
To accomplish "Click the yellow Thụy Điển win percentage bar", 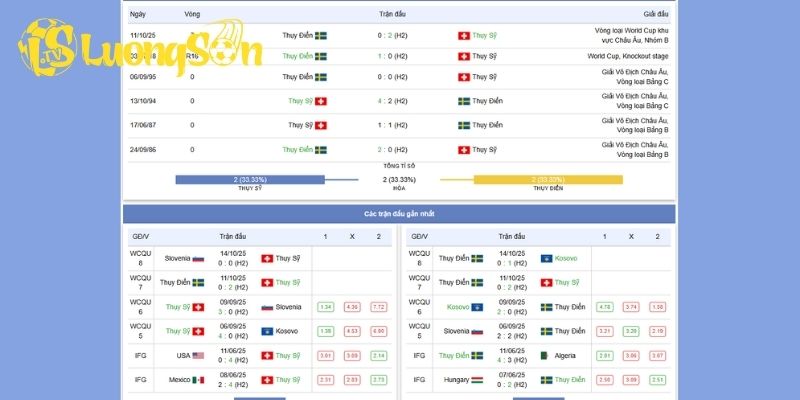I will pyautogui.click(x=547, y=180).
